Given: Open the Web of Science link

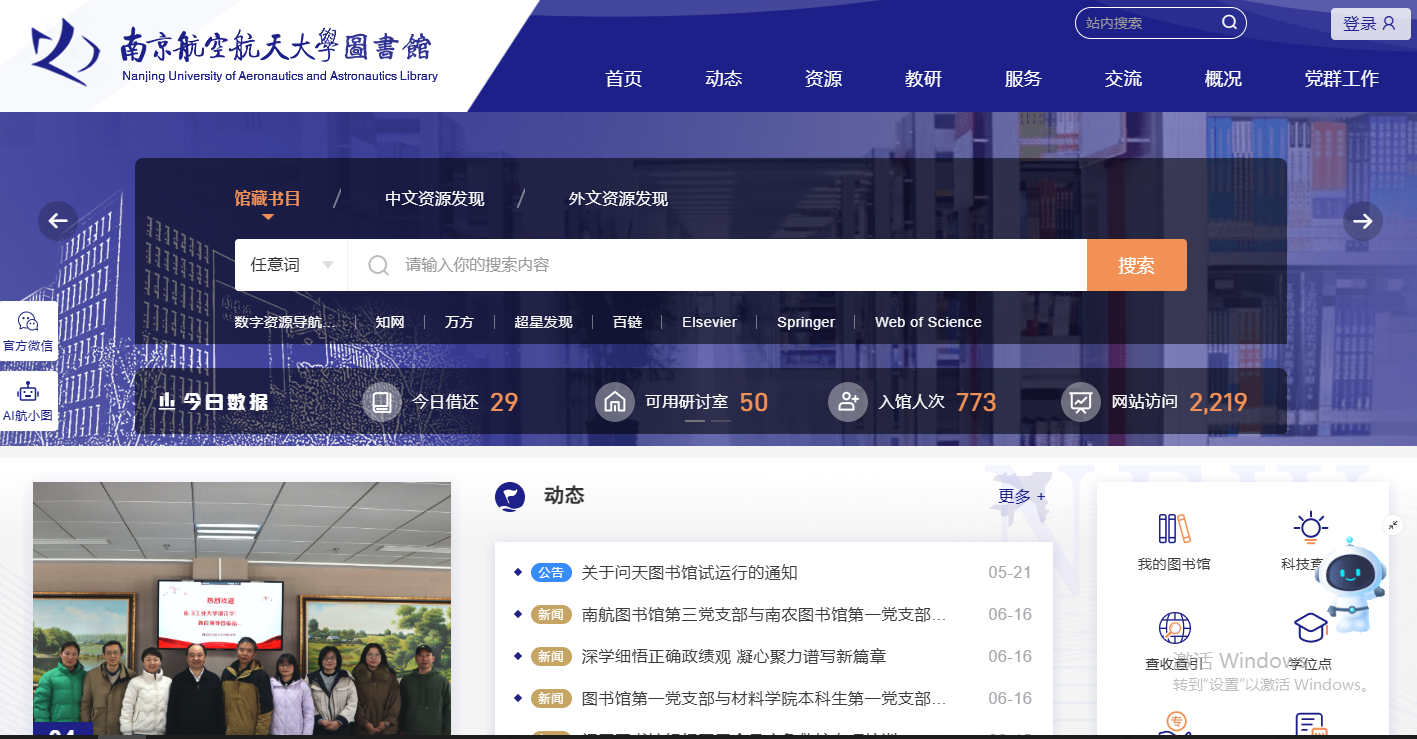Looking at the screenshot, I should click(x=928, y=322).
